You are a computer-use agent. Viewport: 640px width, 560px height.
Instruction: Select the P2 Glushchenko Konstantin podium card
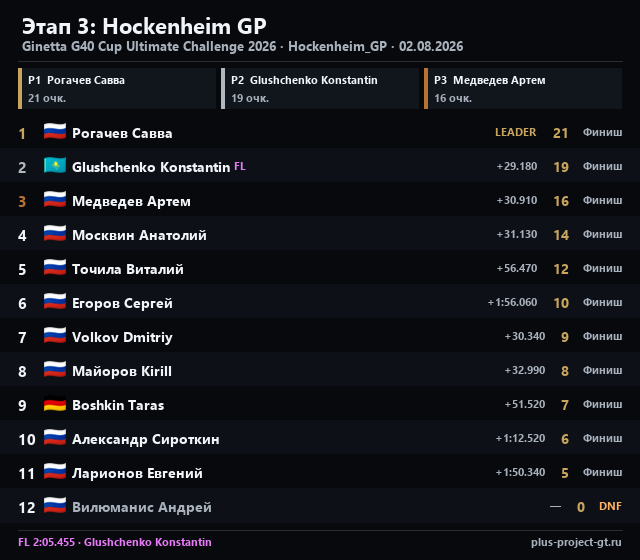click(320, 89)
